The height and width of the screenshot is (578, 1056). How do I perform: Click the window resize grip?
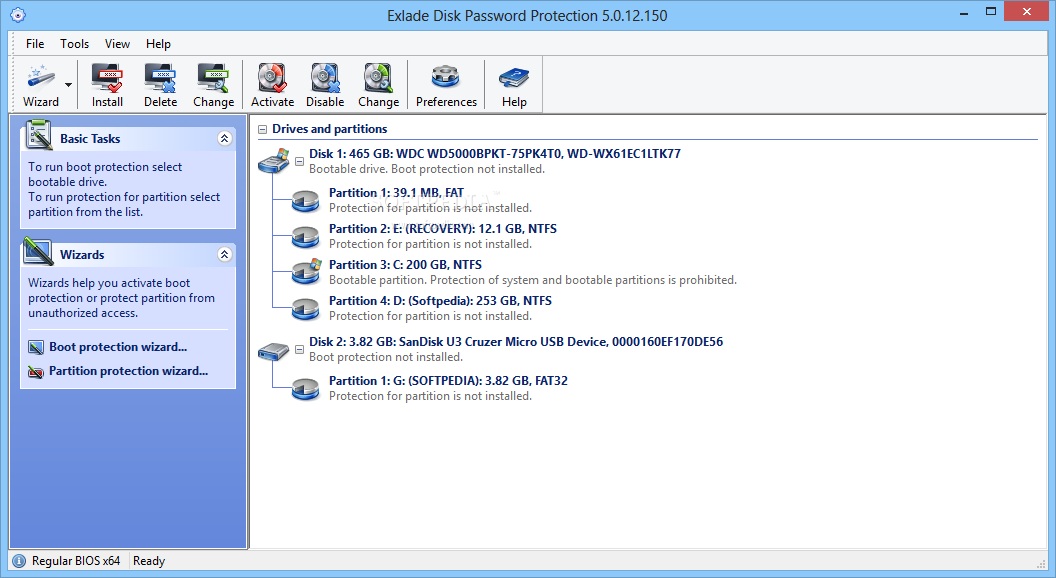[x=1041, y=563]
